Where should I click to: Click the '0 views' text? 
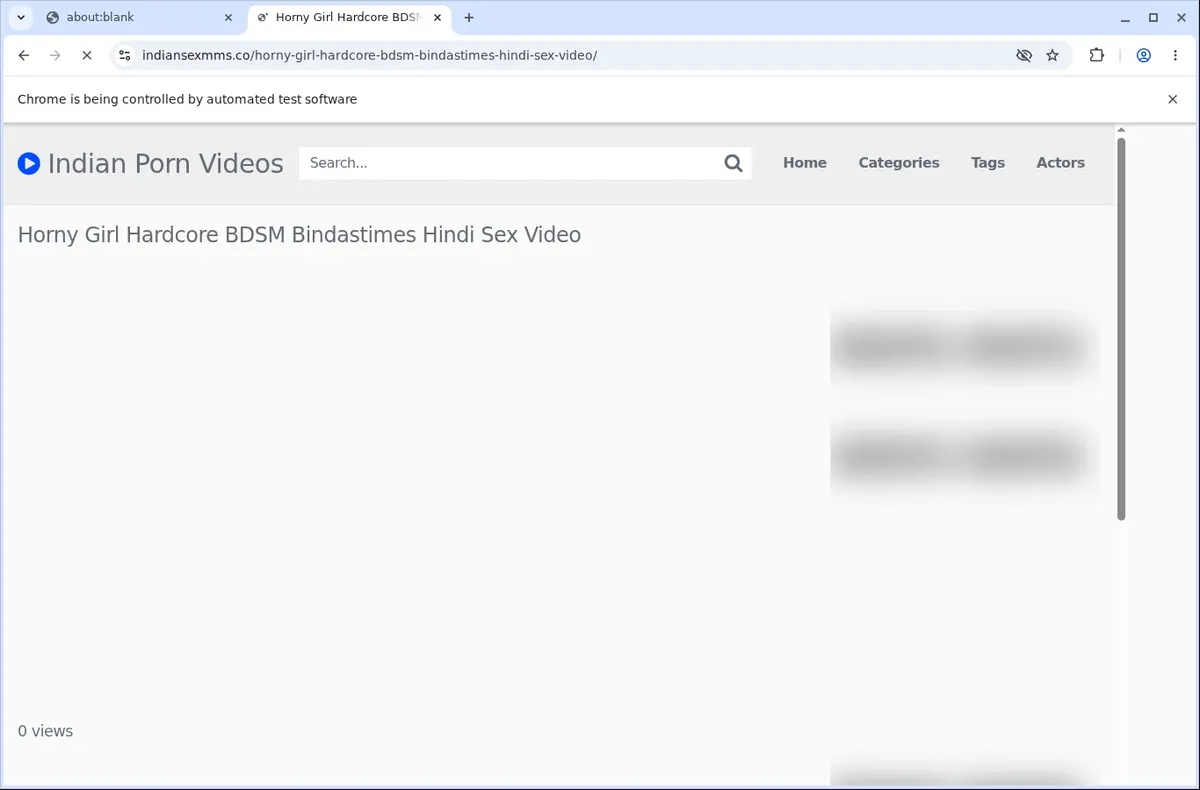pos(45,731)
